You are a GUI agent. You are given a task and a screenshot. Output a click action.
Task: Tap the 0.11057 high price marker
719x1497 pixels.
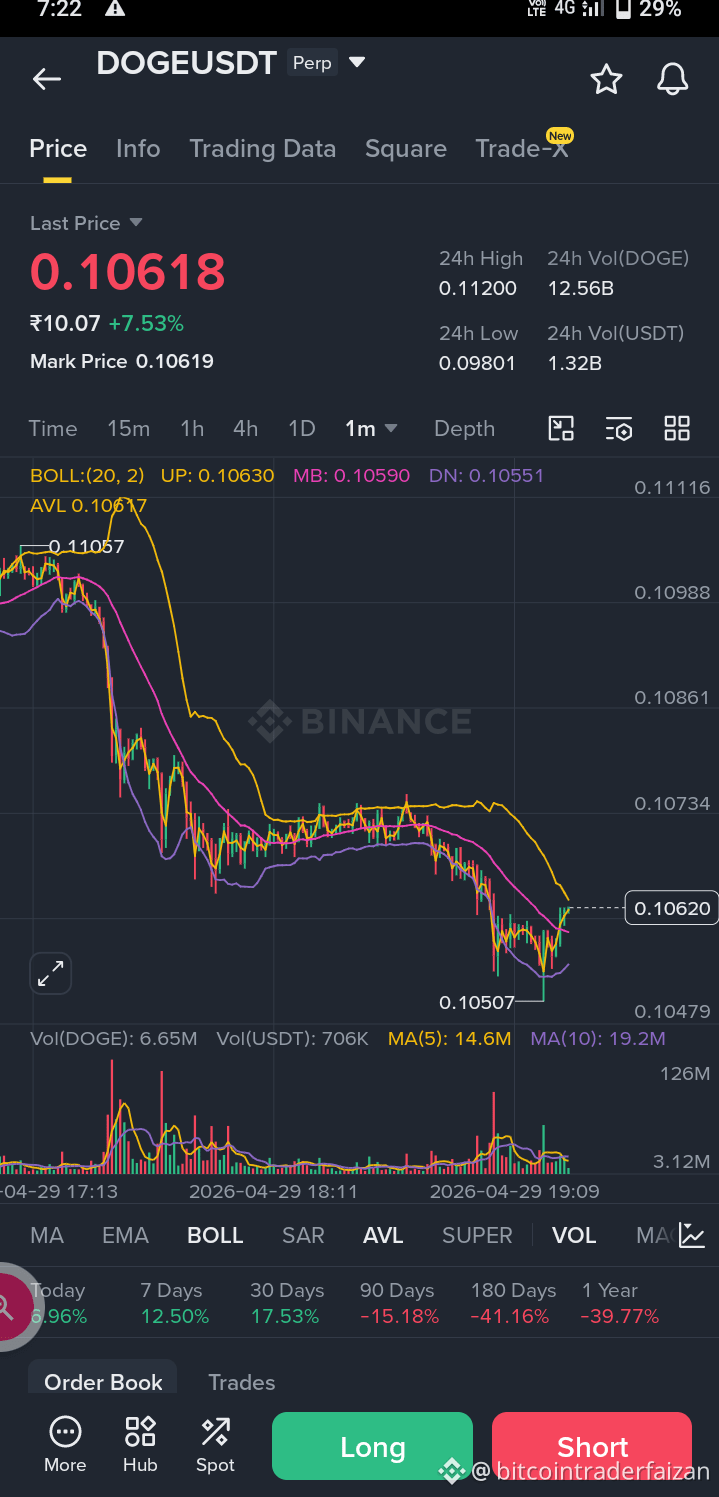86,546
